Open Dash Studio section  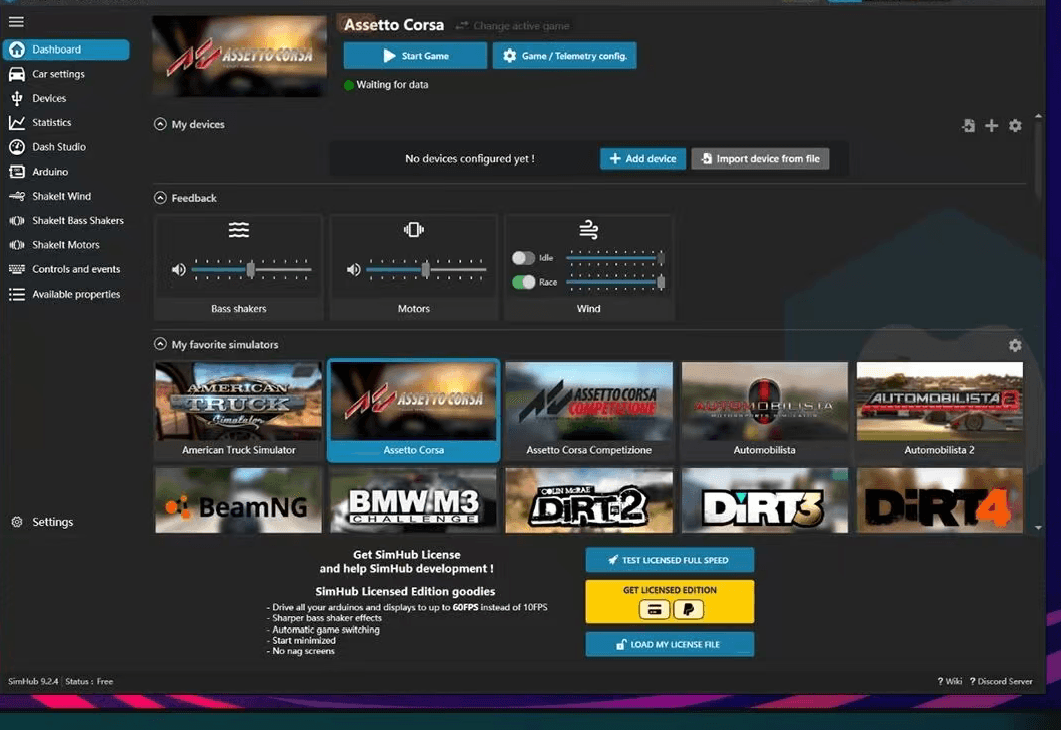coord(59,147)
